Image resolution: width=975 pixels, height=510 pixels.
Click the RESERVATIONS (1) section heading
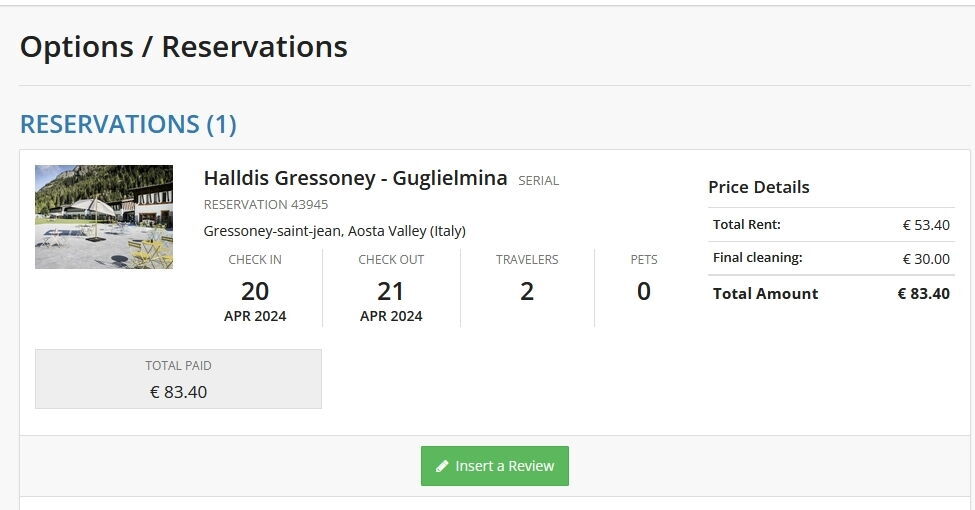[x=128, y=124]
